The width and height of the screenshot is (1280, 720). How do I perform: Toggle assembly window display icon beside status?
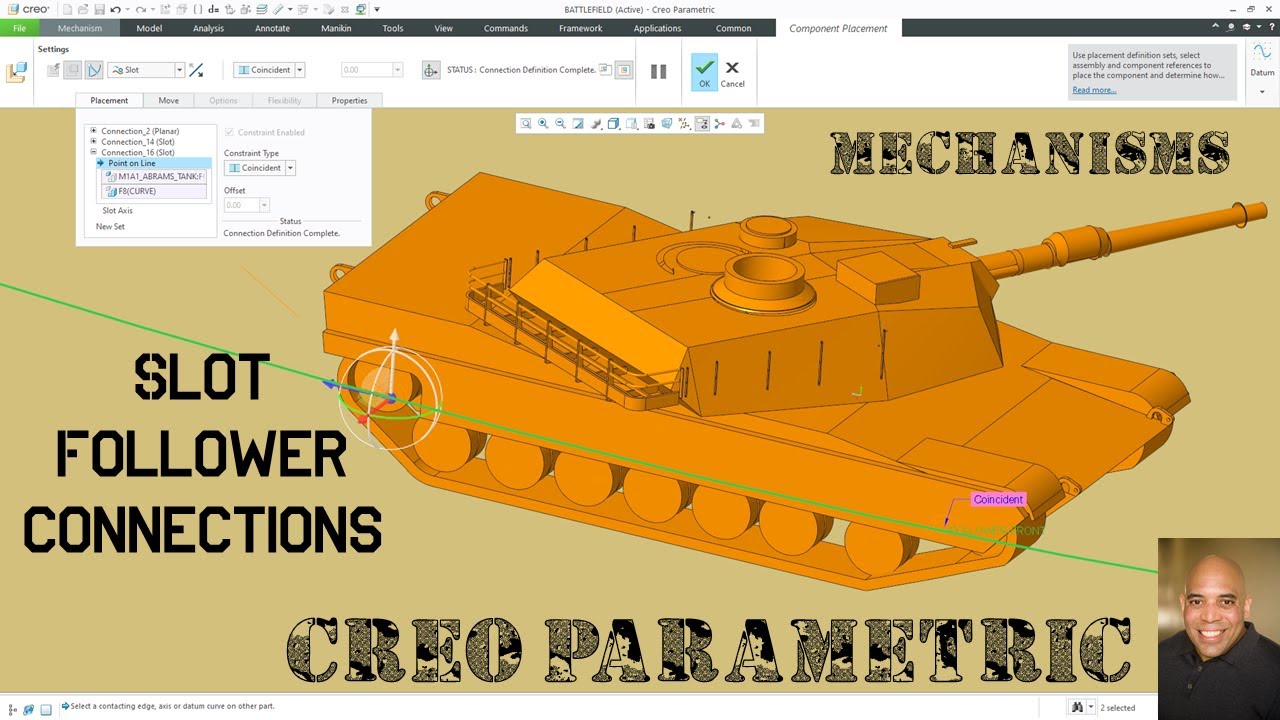click(623, 70)
